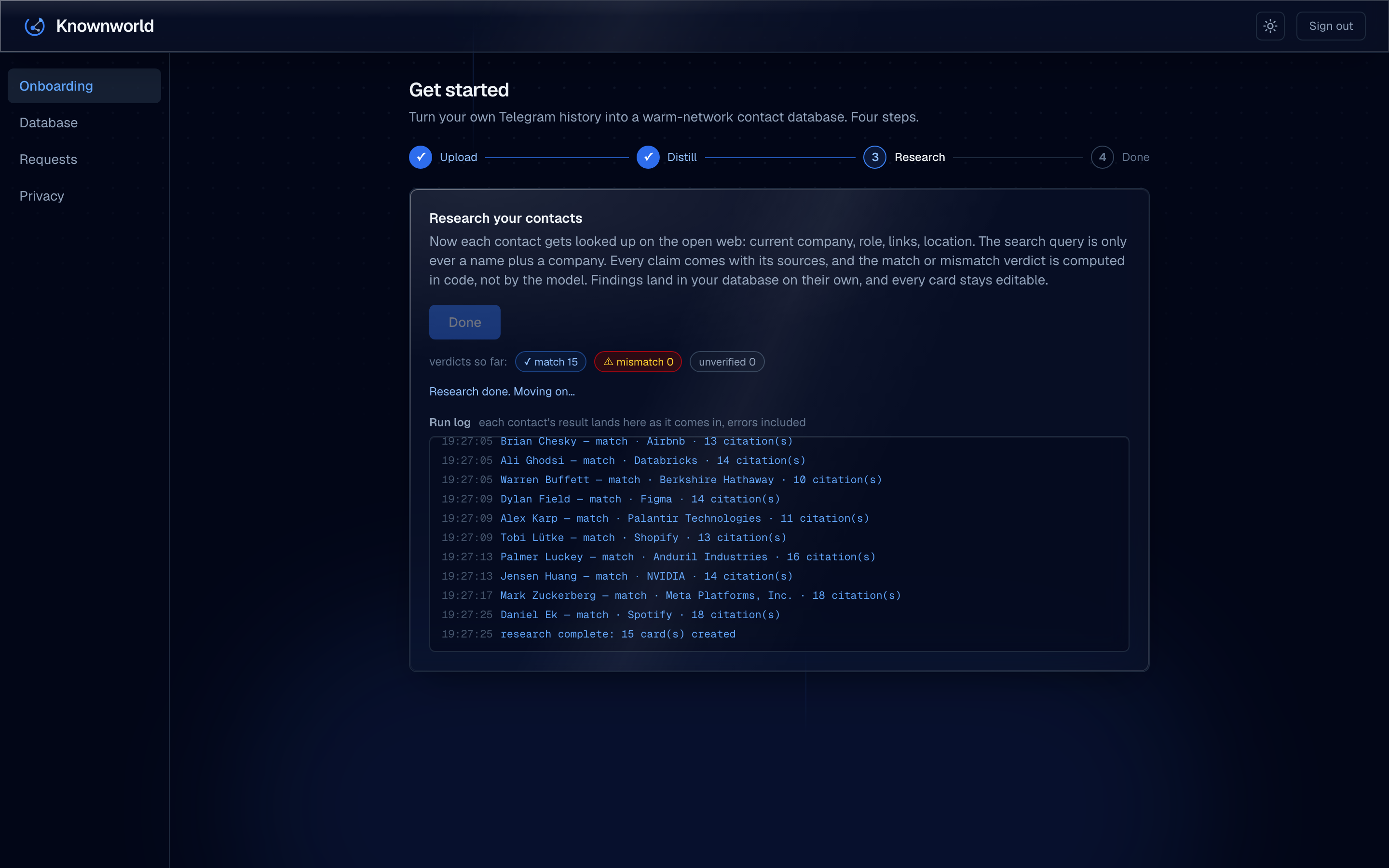Go to the Requests page
The width and height of the screenshot is (1389, 868).
coord(84,160)
